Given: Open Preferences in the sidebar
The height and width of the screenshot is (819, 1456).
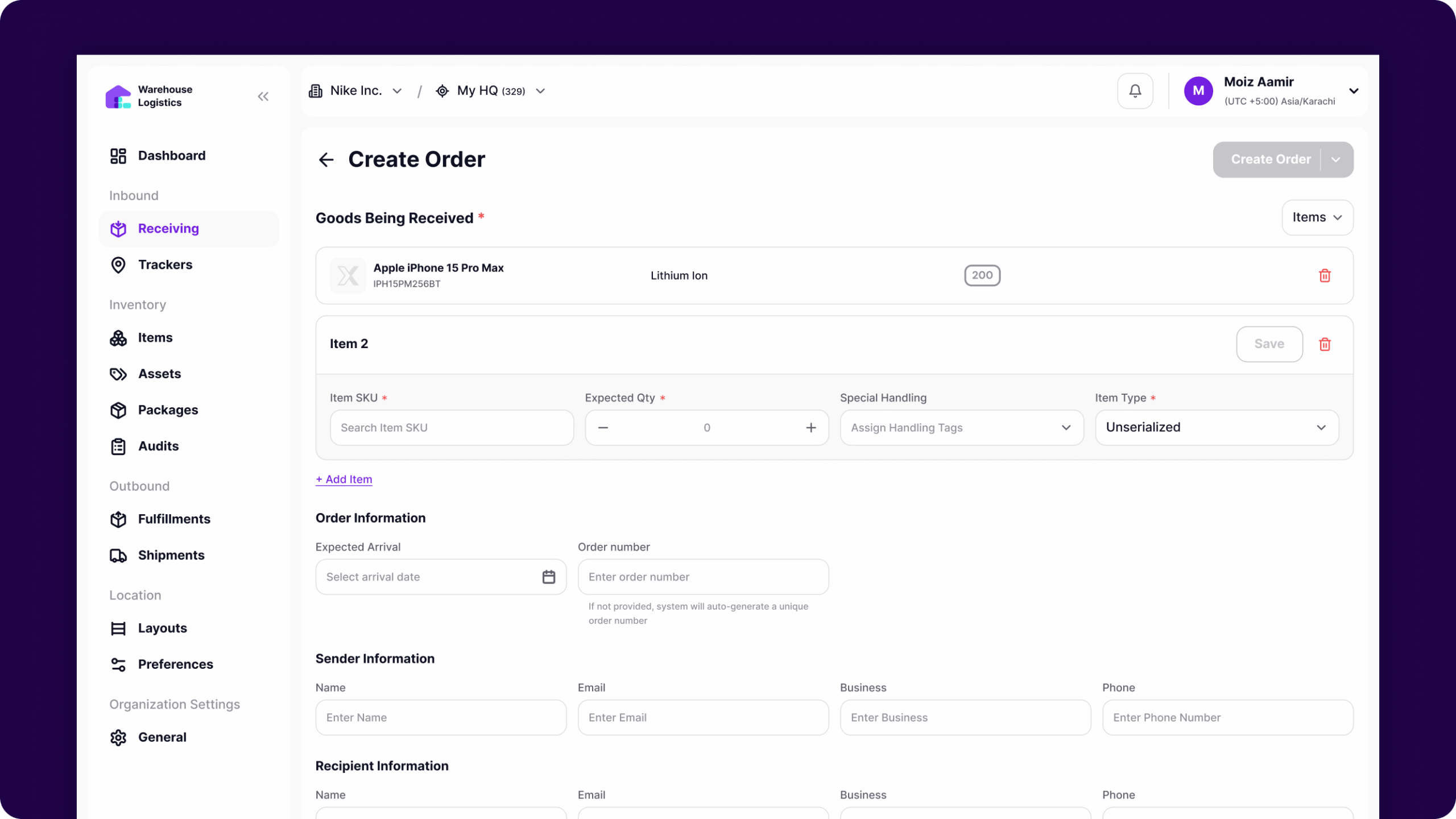Looking at the screenshot, I should coord(188,664).
